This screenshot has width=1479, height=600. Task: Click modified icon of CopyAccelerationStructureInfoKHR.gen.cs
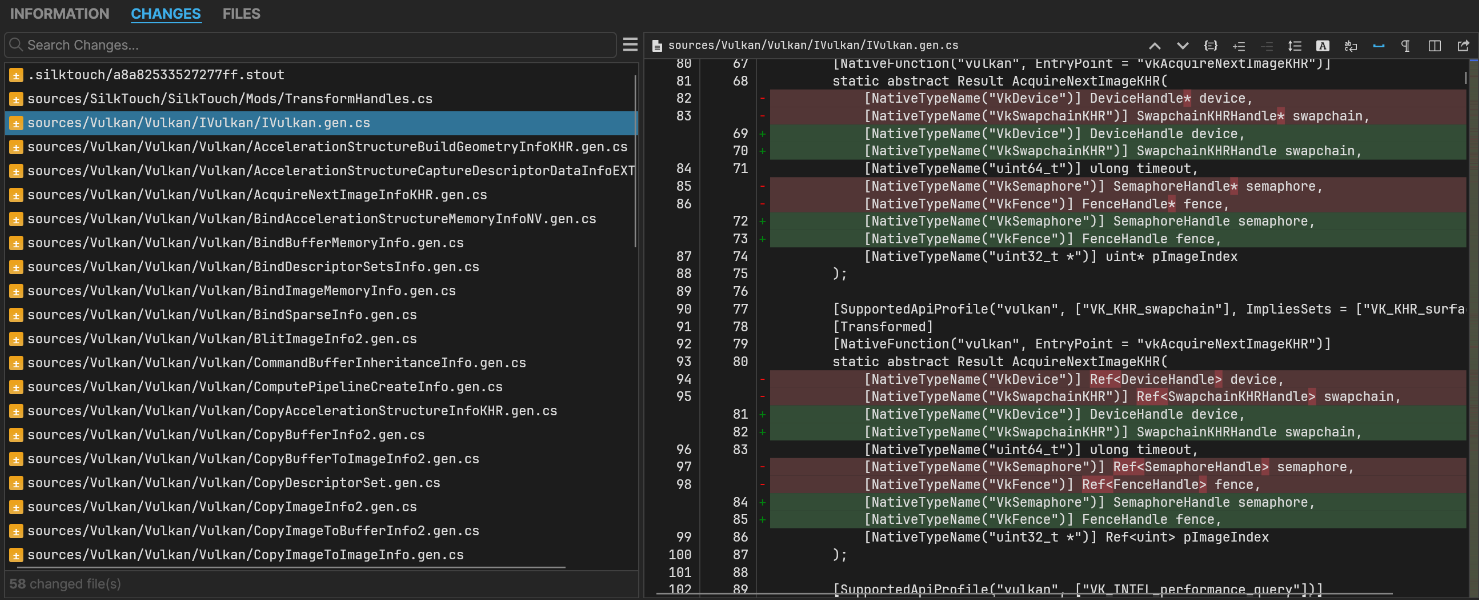pyautogui.click(x=16, y=411)
